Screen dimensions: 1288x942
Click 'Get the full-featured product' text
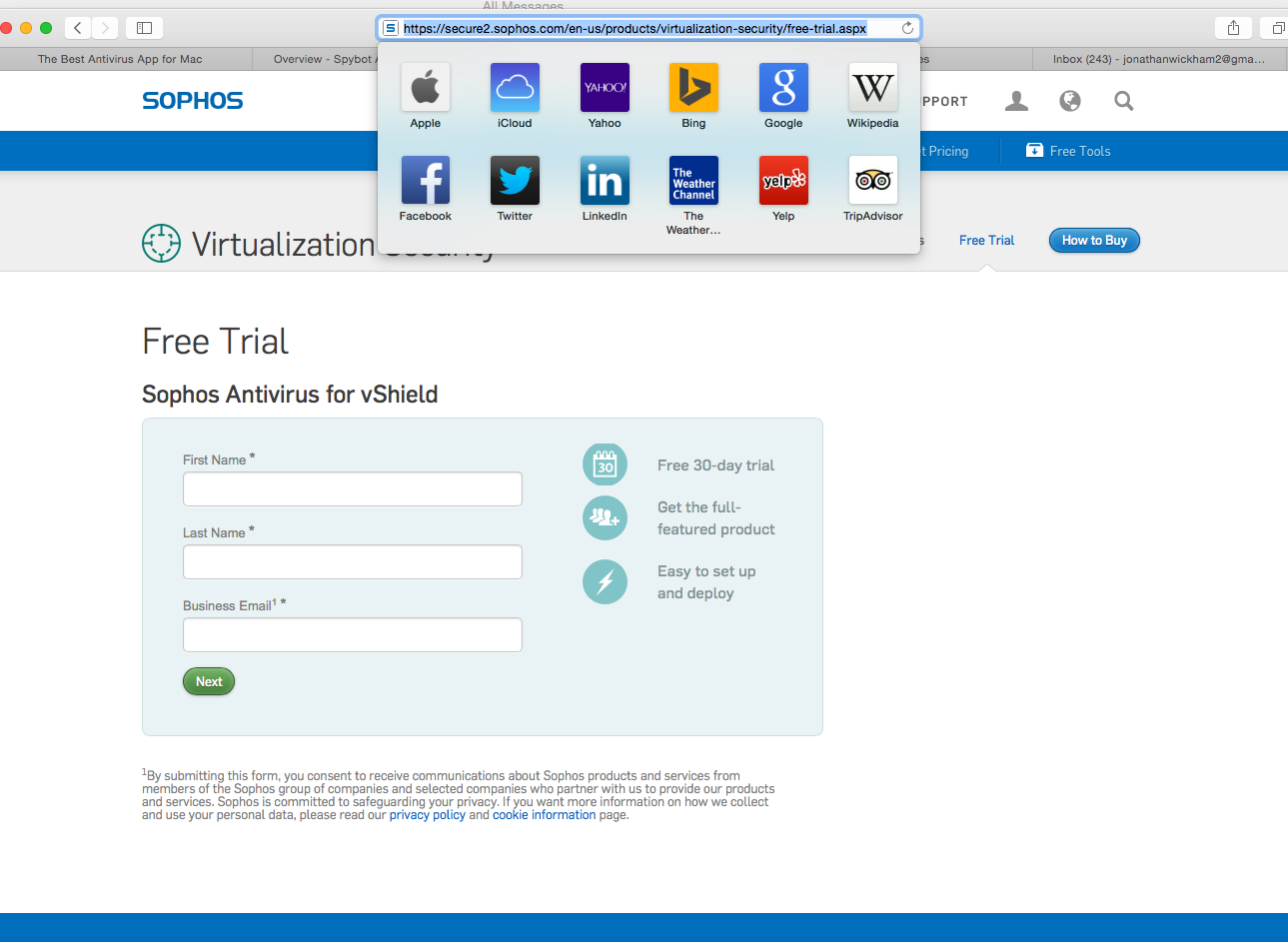click(x=715, y=518)
